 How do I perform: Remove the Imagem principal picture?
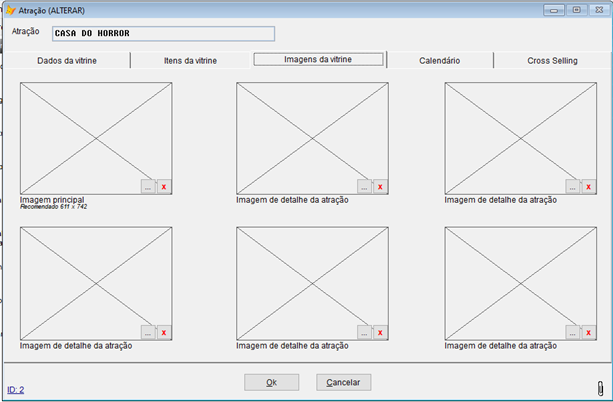tap(164, 187)
